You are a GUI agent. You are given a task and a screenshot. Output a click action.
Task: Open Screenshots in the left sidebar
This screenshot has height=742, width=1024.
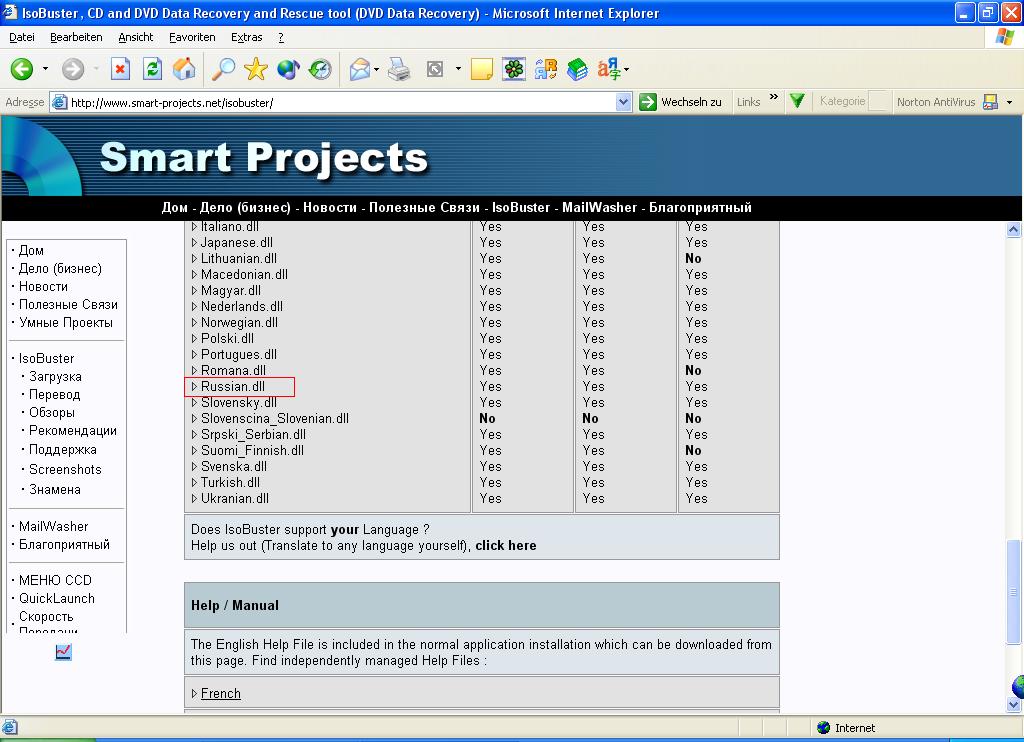pyautogui.click(x=65, y=470)
